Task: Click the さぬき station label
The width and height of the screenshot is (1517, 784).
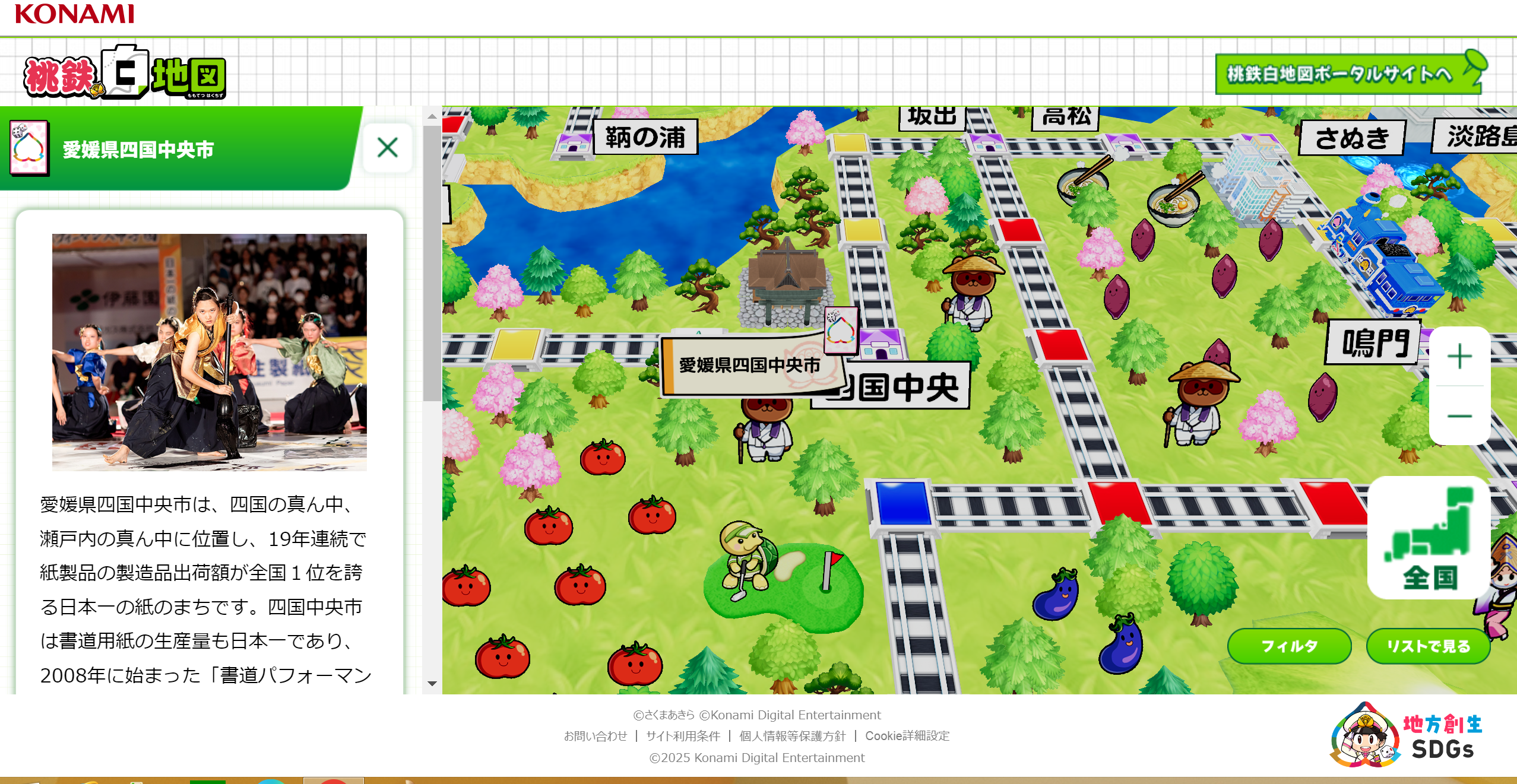Action: (x=1352, y=138)
